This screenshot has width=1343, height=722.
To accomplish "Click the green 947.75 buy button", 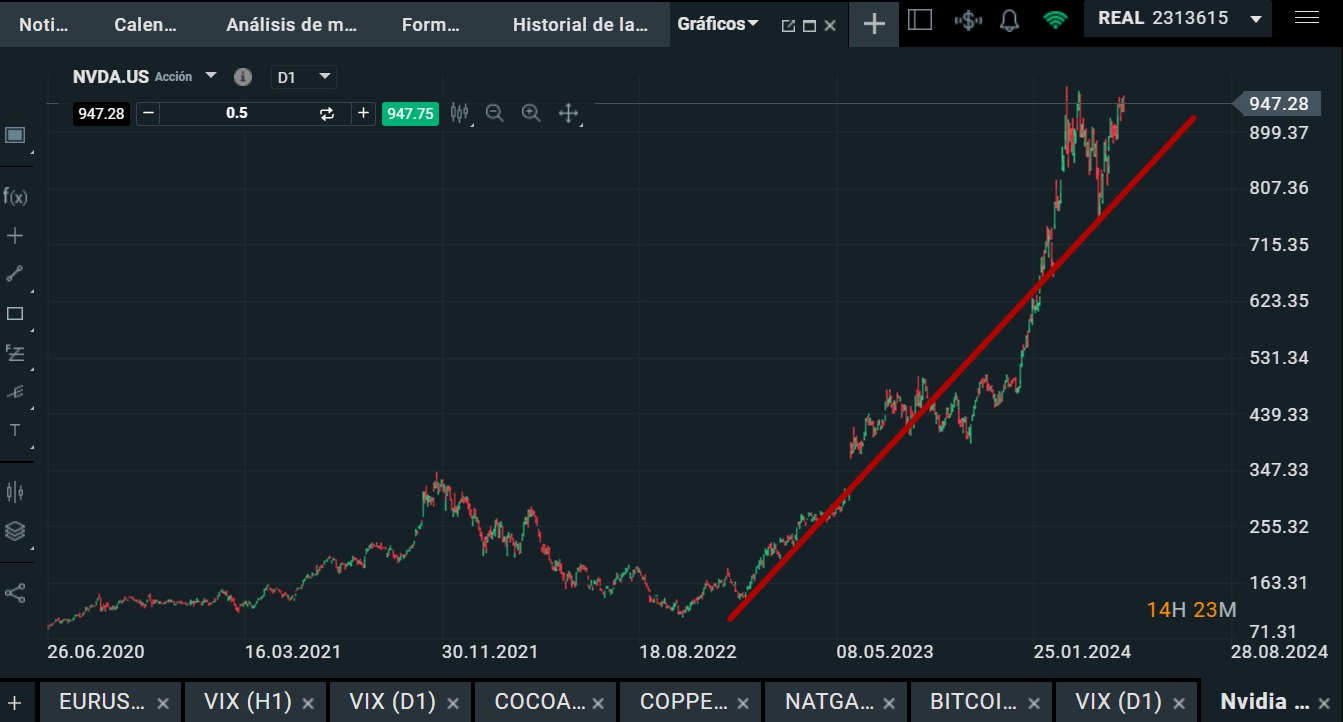I will tap(410, 113).
